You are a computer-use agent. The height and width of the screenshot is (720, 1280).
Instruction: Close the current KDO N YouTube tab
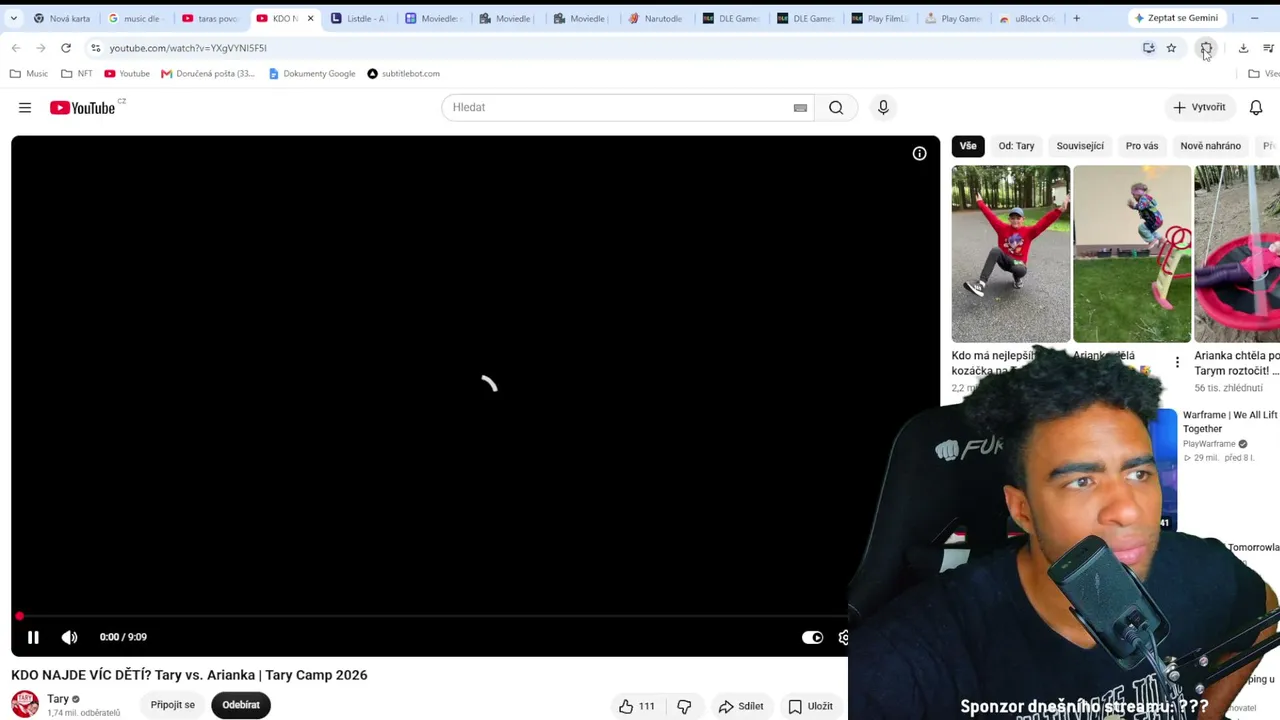[310, 18]
